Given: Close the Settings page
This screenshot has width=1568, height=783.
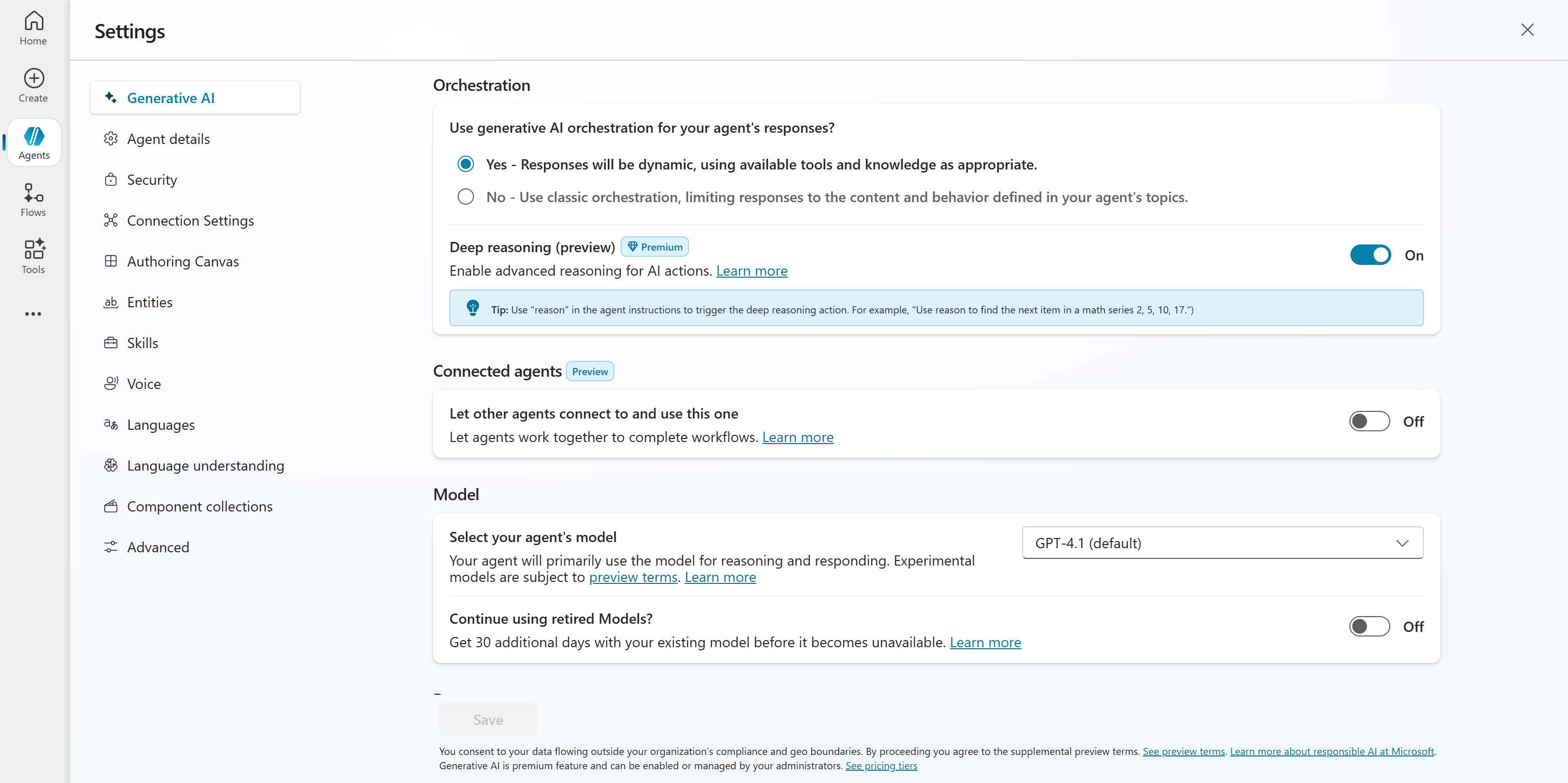Looking at the screenshot, I should 1527,30.
